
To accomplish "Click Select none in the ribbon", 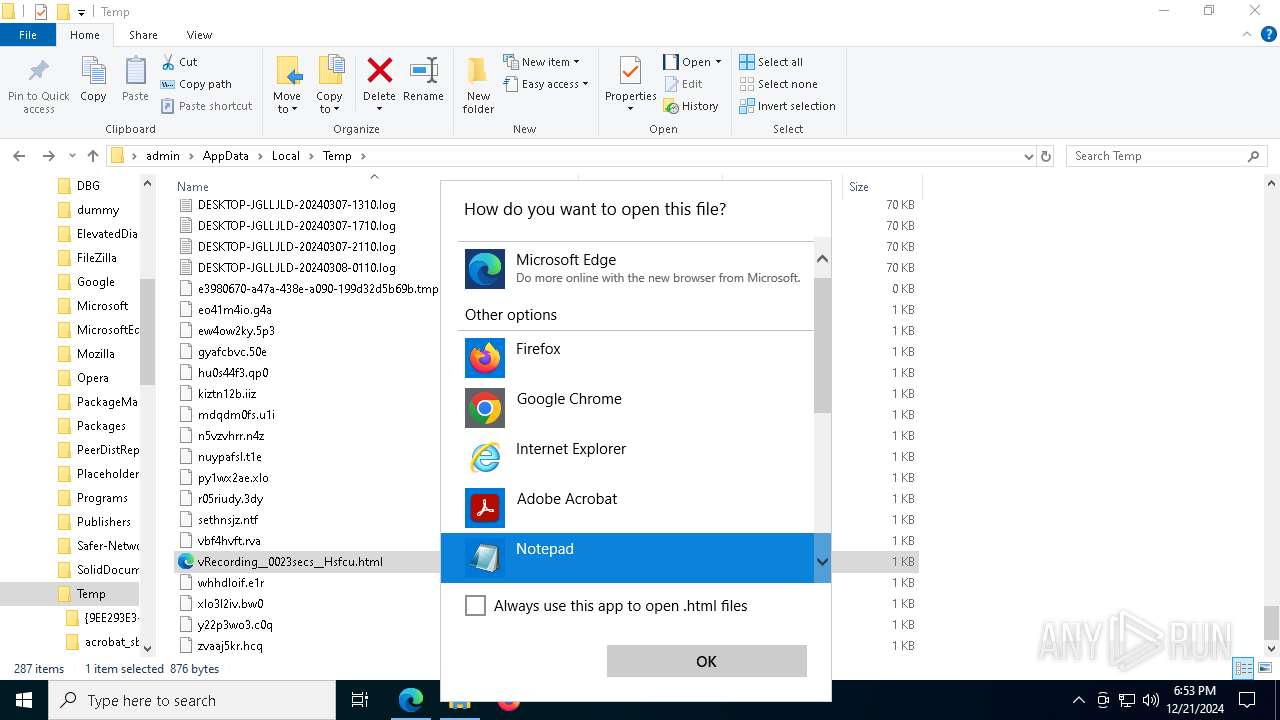I will point(777,84).
